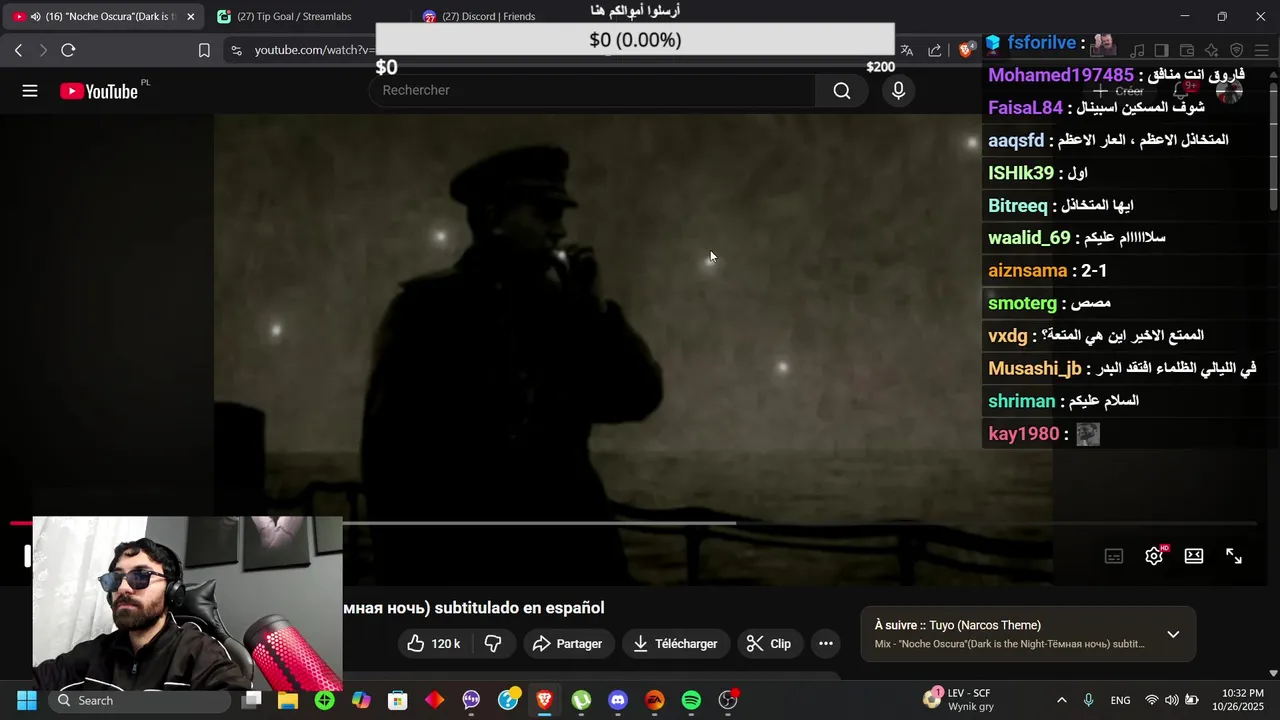Click the Télécharger download button
The width and height of the screenshot is (1280, 720).
[675, 644]
